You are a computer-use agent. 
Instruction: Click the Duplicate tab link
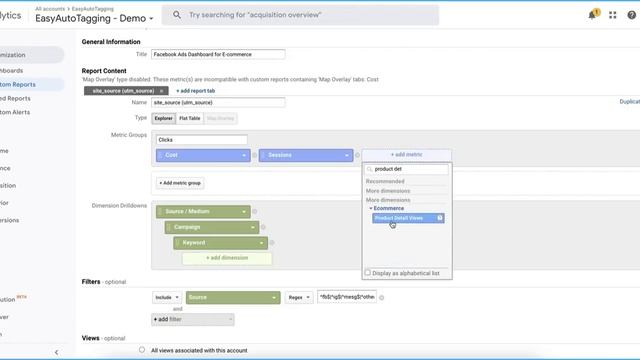tap(629, 102)
